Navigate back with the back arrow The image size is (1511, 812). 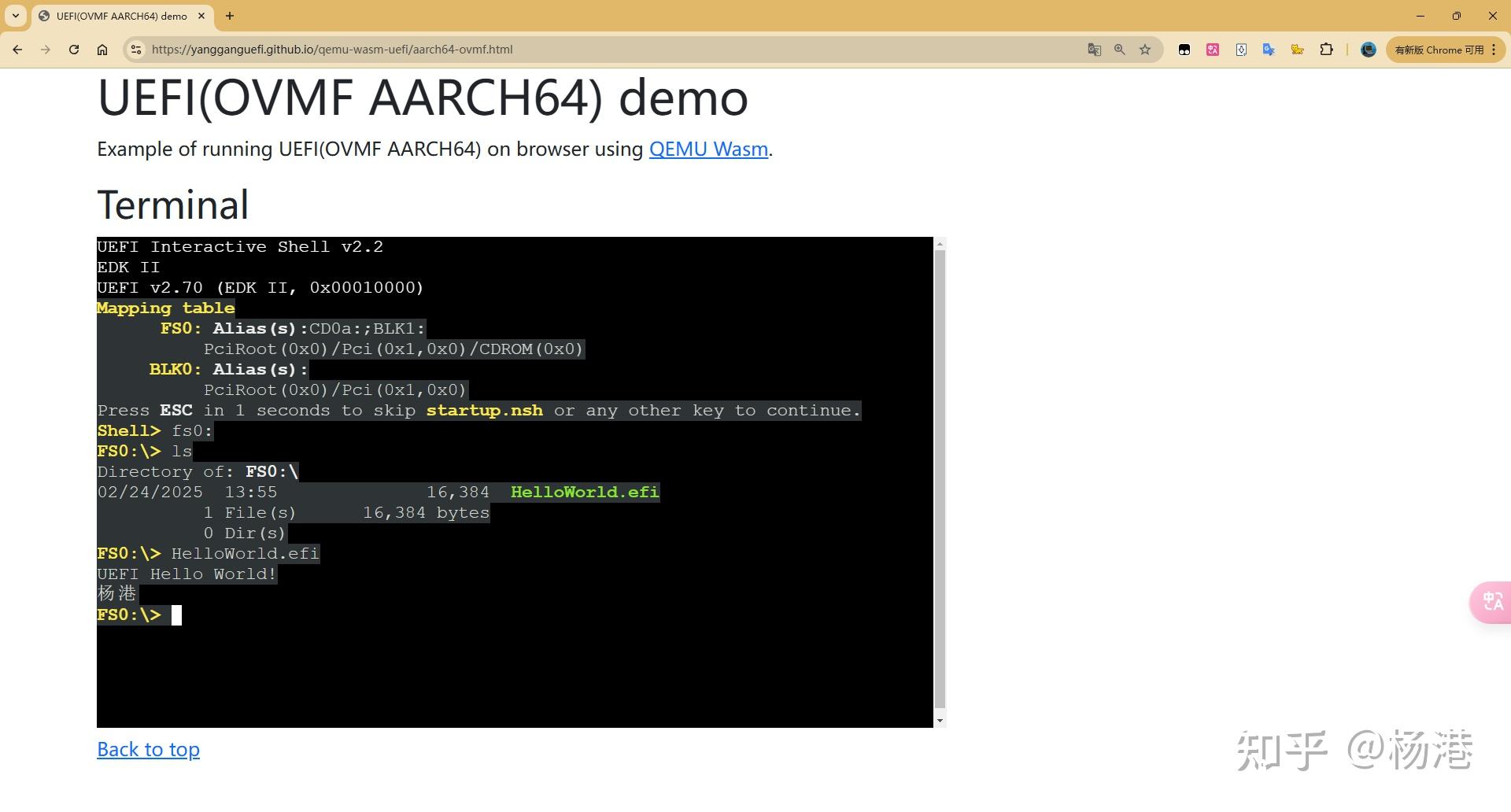17,49
